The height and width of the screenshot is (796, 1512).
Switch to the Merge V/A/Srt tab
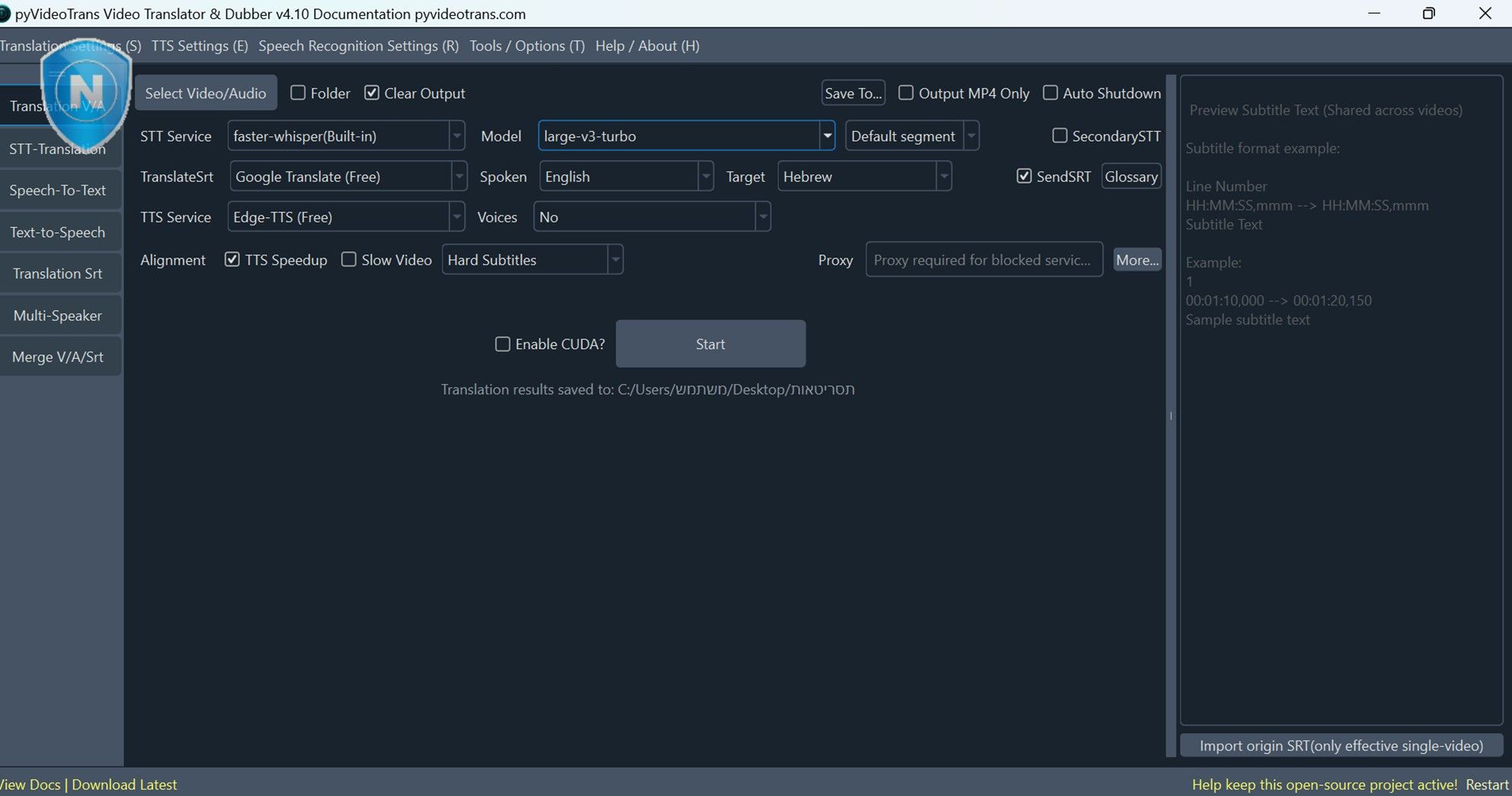coord(59,356)
